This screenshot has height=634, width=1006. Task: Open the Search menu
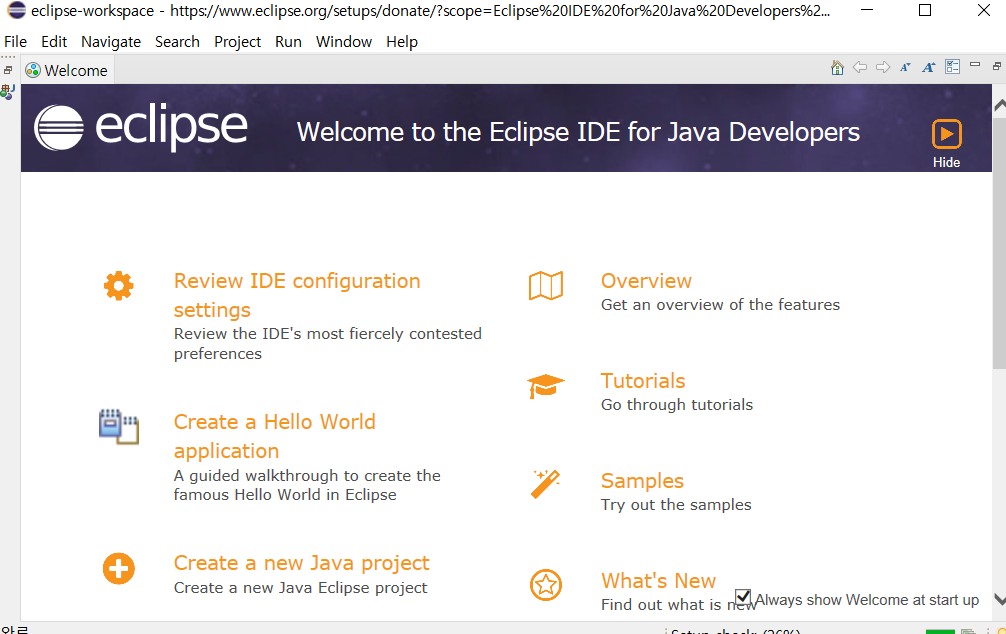tap(177, 42)
